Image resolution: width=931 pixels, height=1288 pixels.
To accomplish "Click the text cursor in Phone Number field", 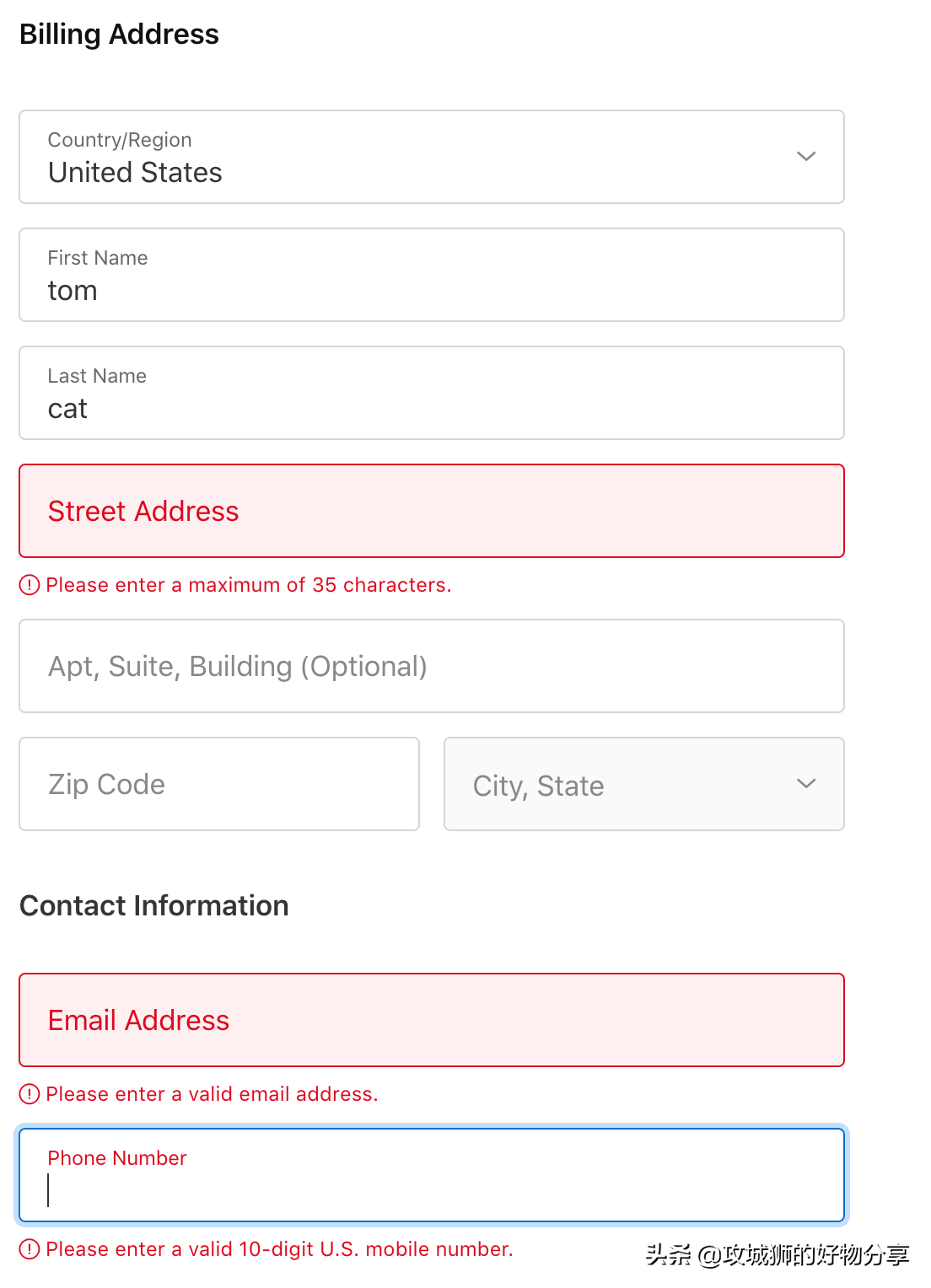I will point(51,1192).
